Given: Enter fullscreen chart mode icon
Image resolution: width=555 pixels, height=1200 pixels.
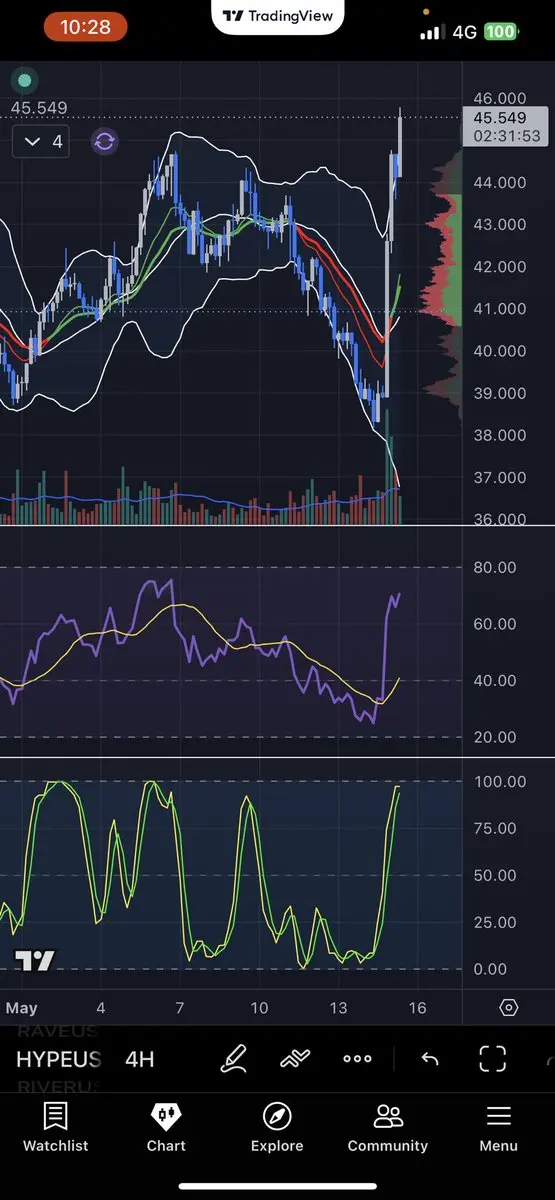Looking at the screenshot, I should coord(493,1059).
